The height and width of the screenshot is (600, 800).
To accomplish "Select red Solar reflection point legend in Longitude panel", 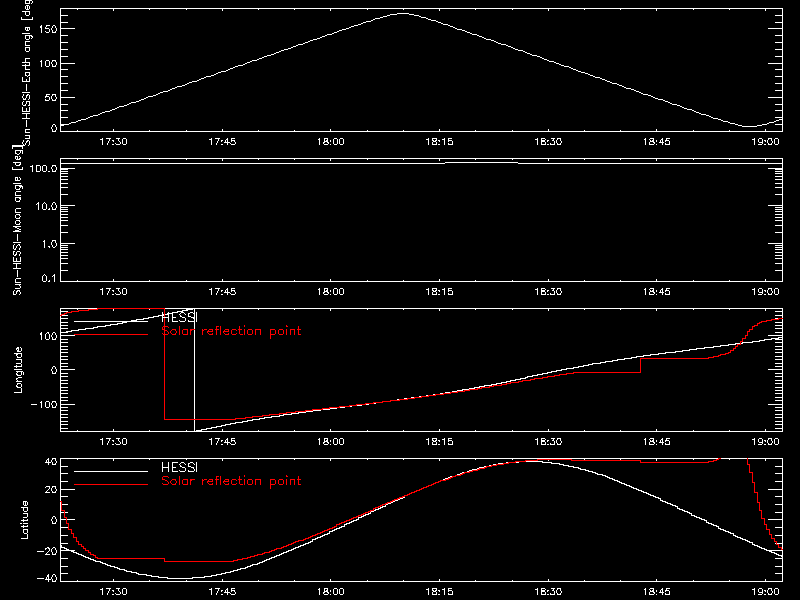I will [231, 331].
